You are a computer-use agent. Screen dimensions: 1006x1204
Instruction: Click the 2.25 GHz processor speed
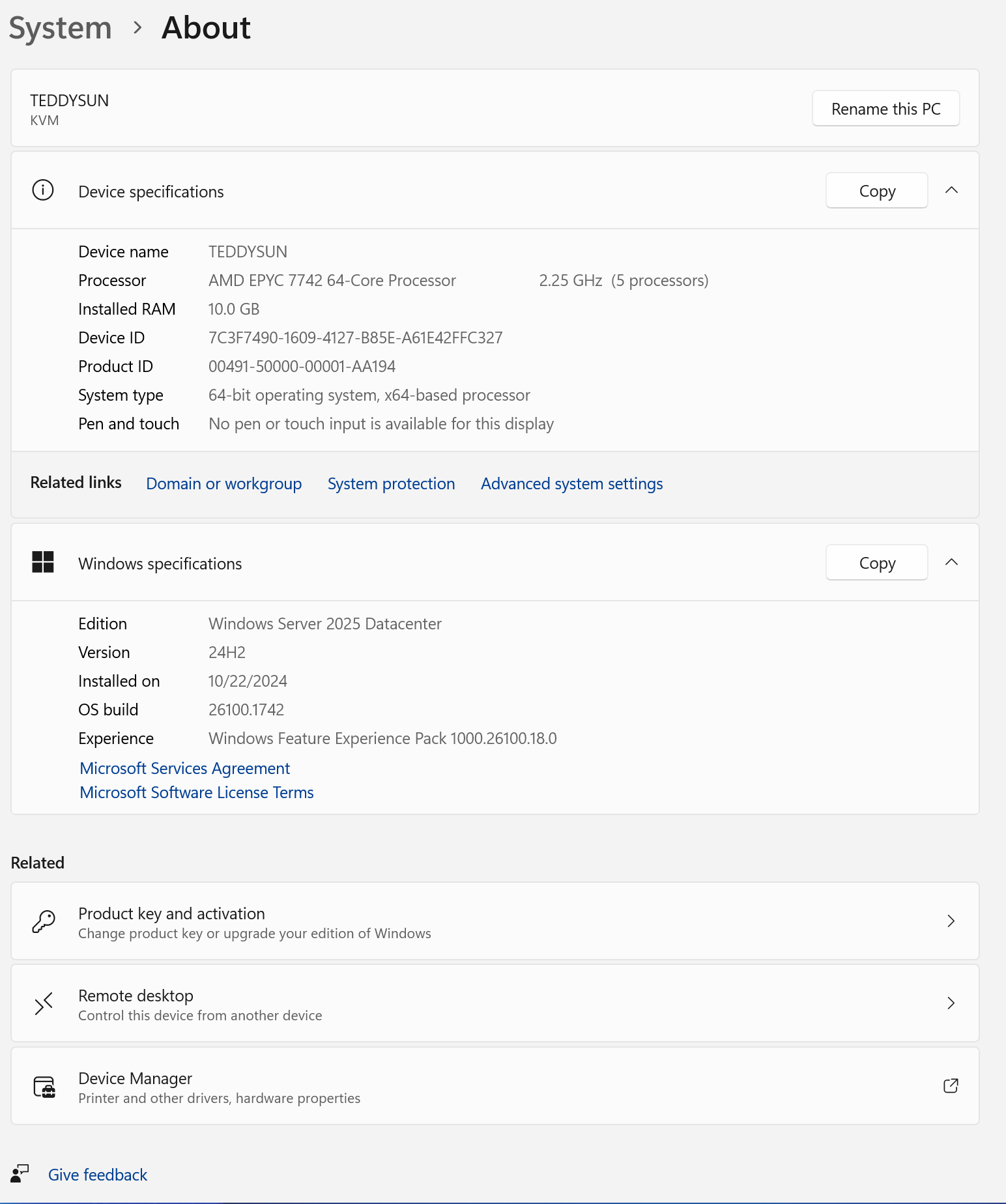click(x=571, y=280)
